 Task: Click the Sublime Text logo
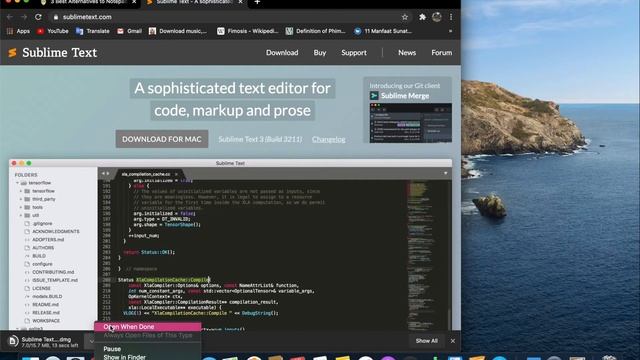click(53, 53)
